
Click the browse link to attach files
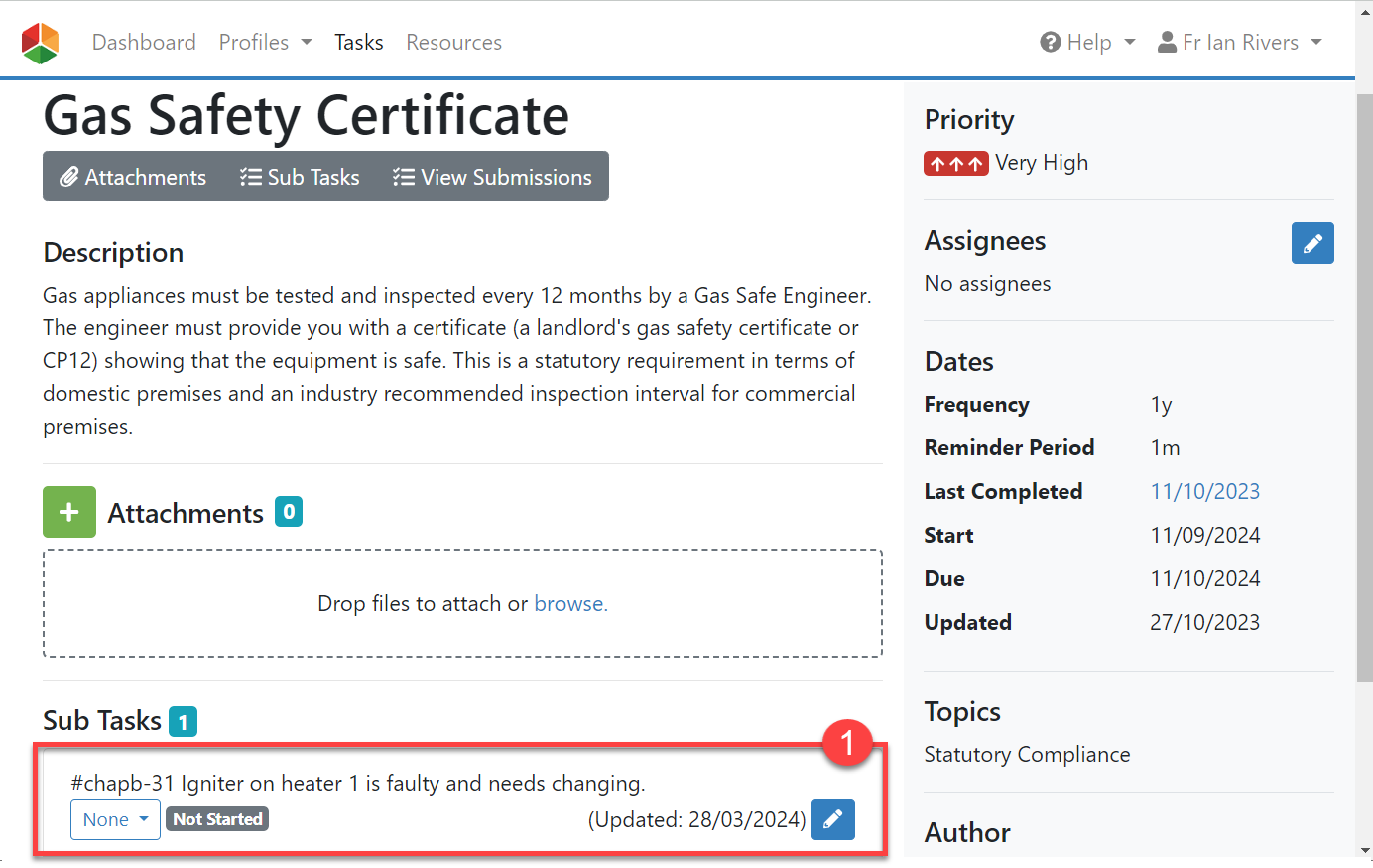coord(570,603)
